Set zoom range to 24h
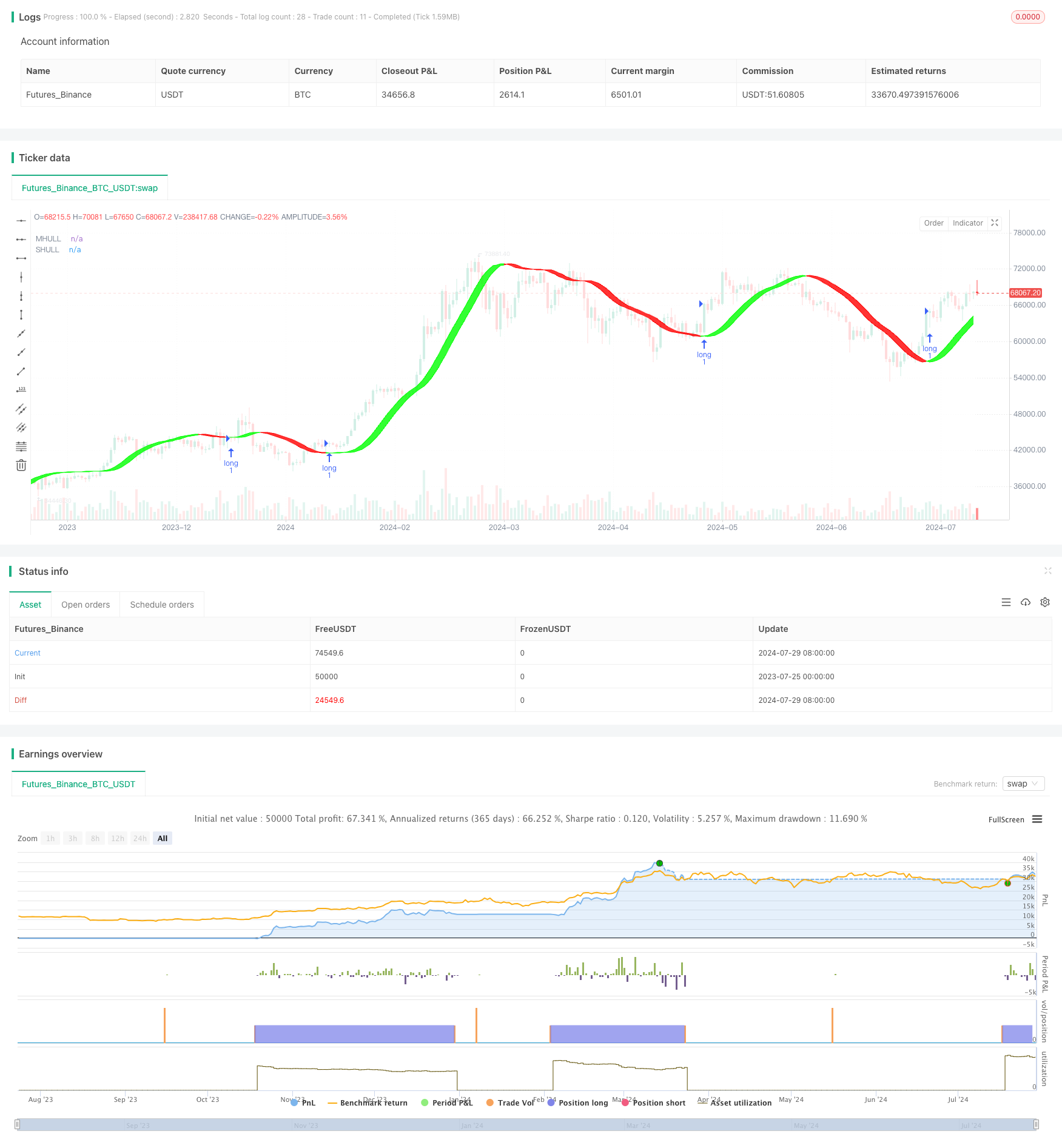The height and width of the screenshot is (1148, 1062). [x=140, y=838]
